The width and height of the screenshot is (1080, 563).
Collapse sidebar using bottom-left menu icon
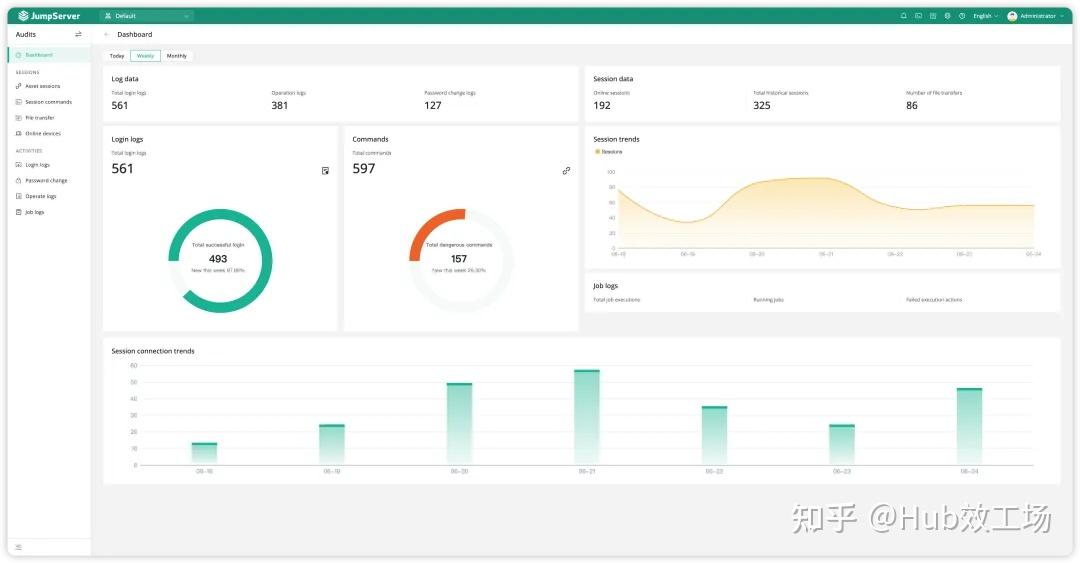point(18,547)
